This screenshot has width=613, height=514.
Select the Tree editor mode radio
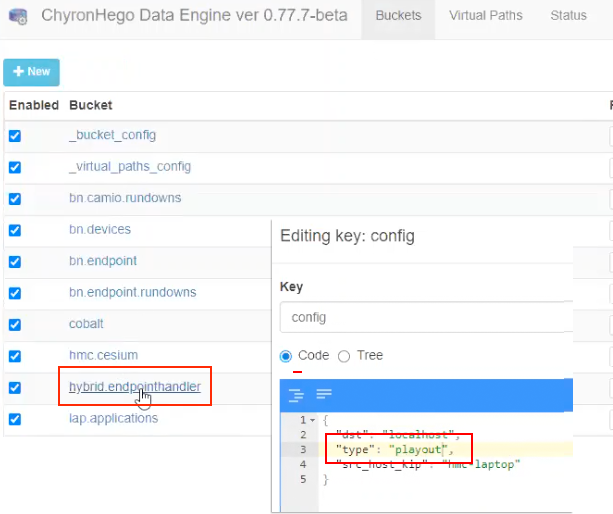(344, 356)
